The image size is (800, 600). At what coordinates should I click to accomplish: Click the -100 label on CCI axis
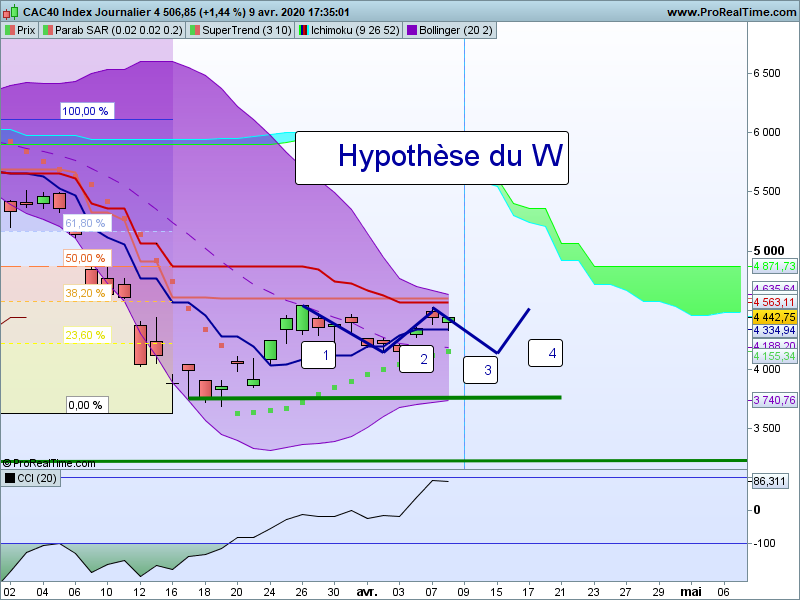point(764,543)
